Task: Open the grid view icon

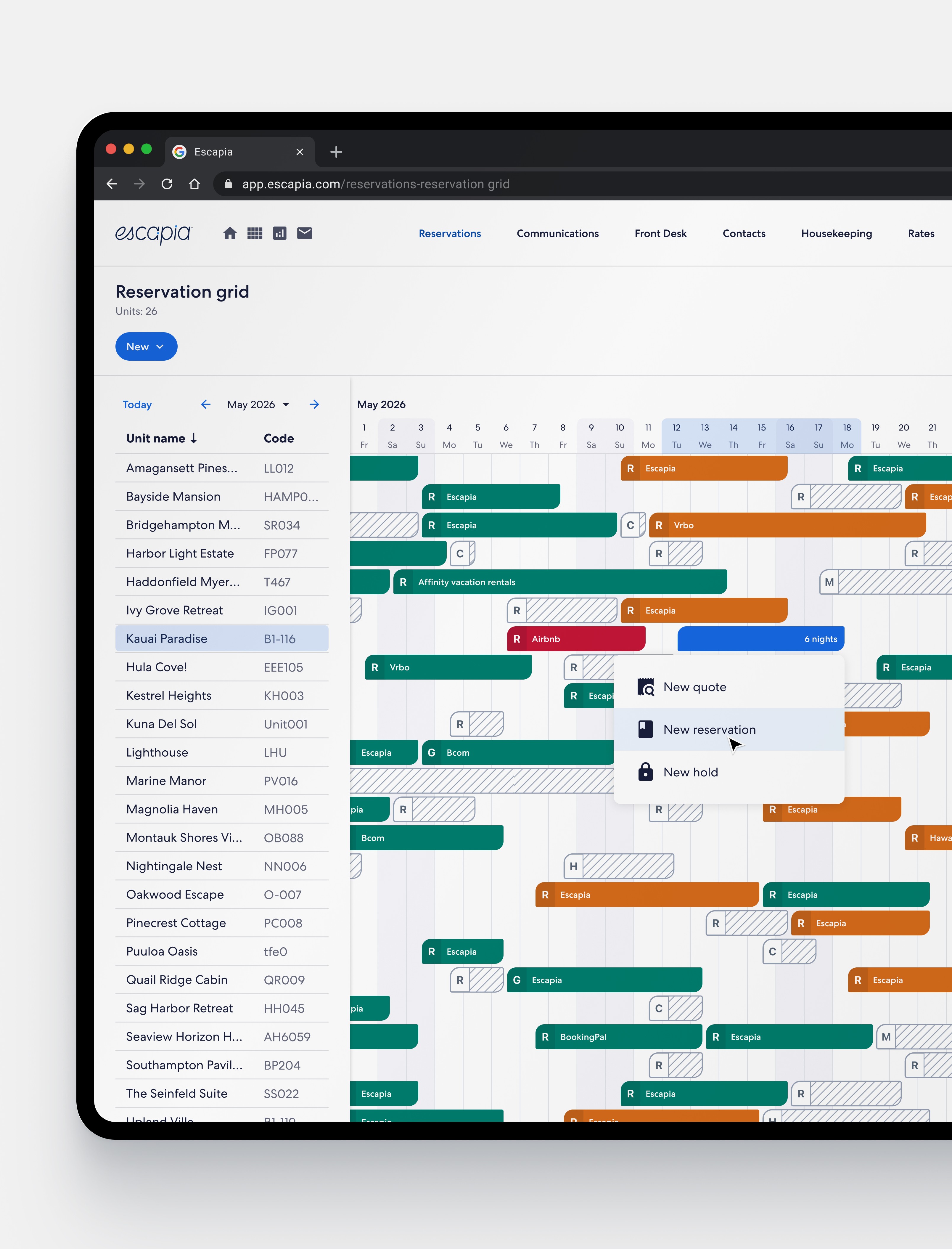Action: 255,233
